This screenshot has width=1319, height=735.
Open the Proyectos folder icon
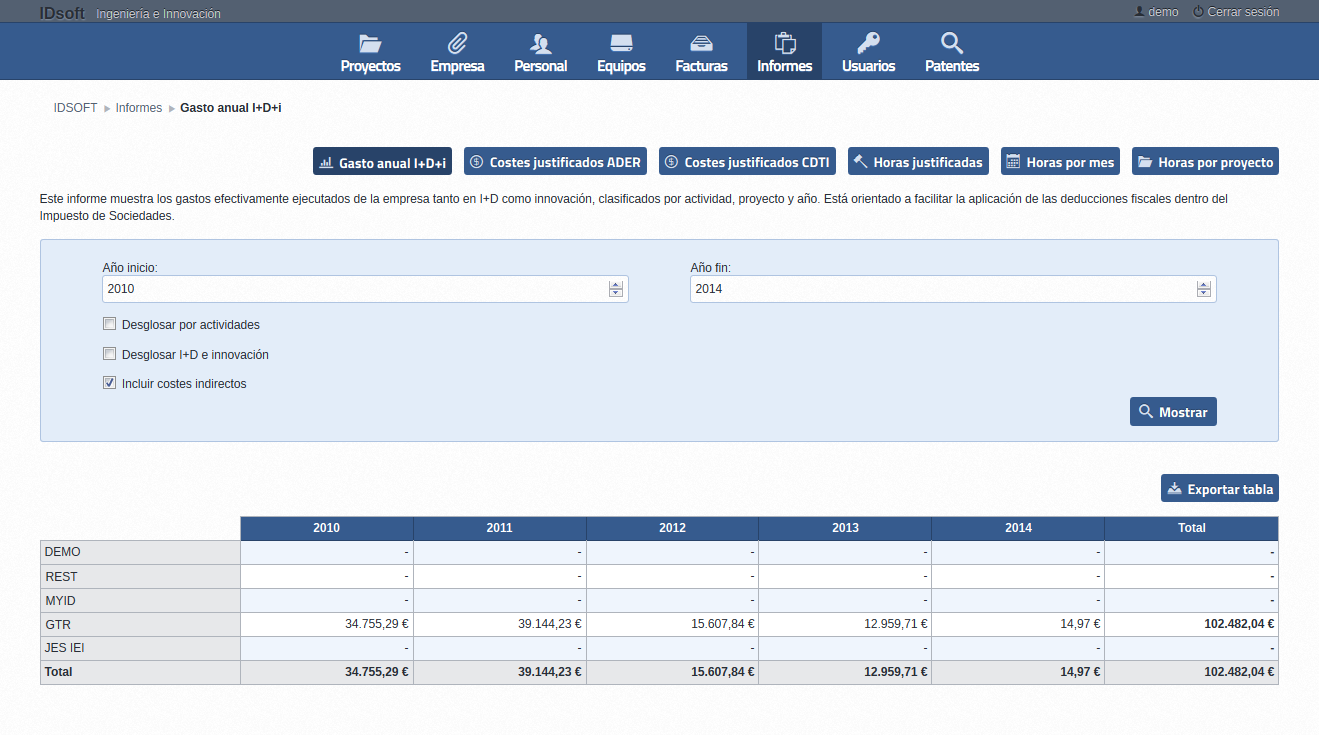tap(370, 44)
